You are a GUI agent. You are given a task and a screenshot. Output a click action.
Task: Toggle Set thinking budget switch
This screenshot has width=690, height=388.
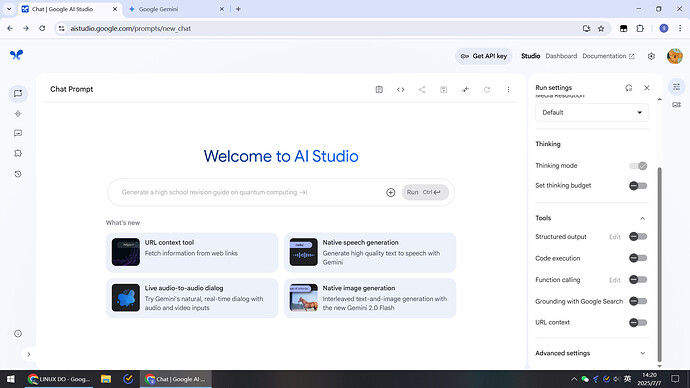[638, 186]
